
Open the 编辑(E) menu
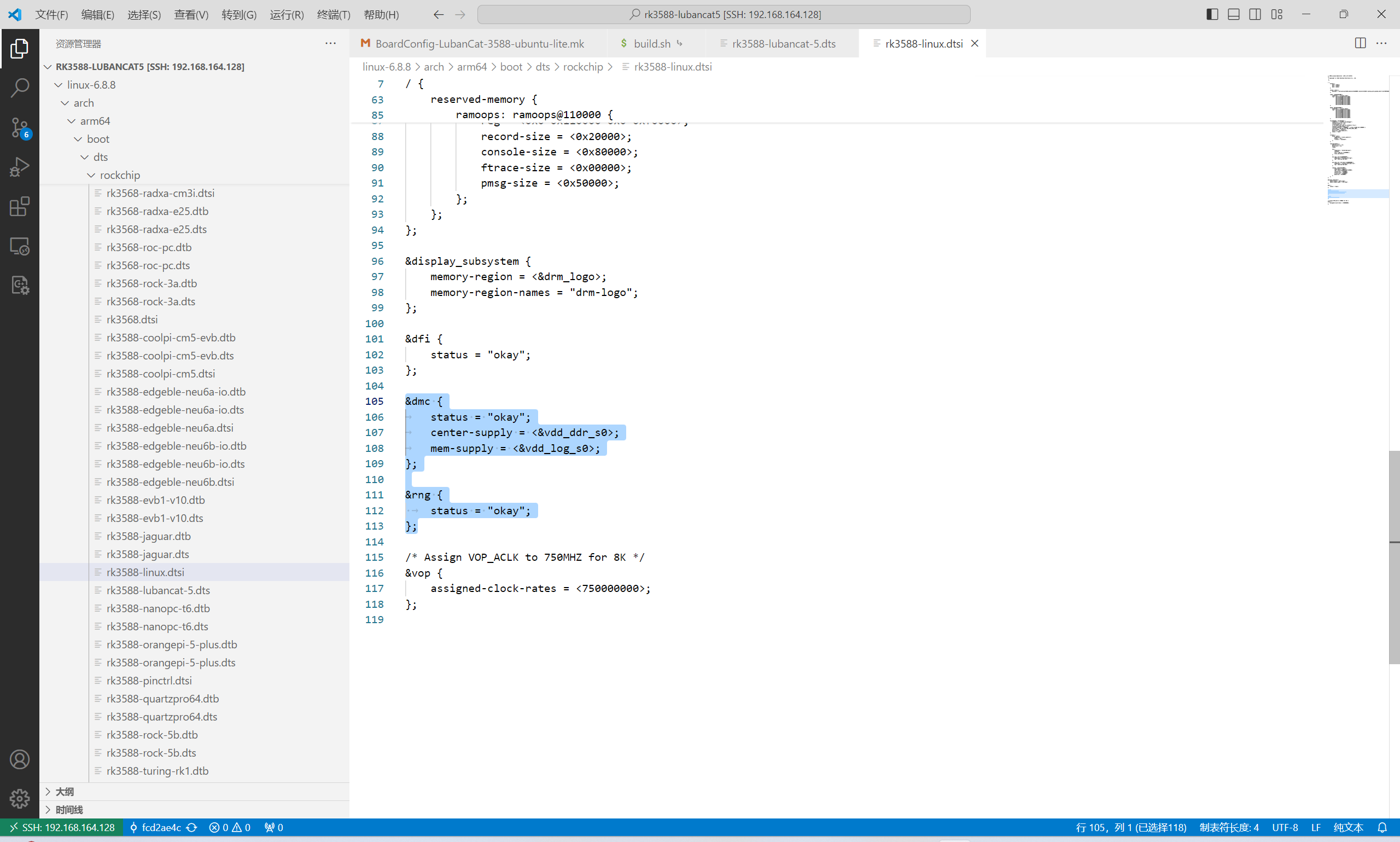tap(97, 15)
